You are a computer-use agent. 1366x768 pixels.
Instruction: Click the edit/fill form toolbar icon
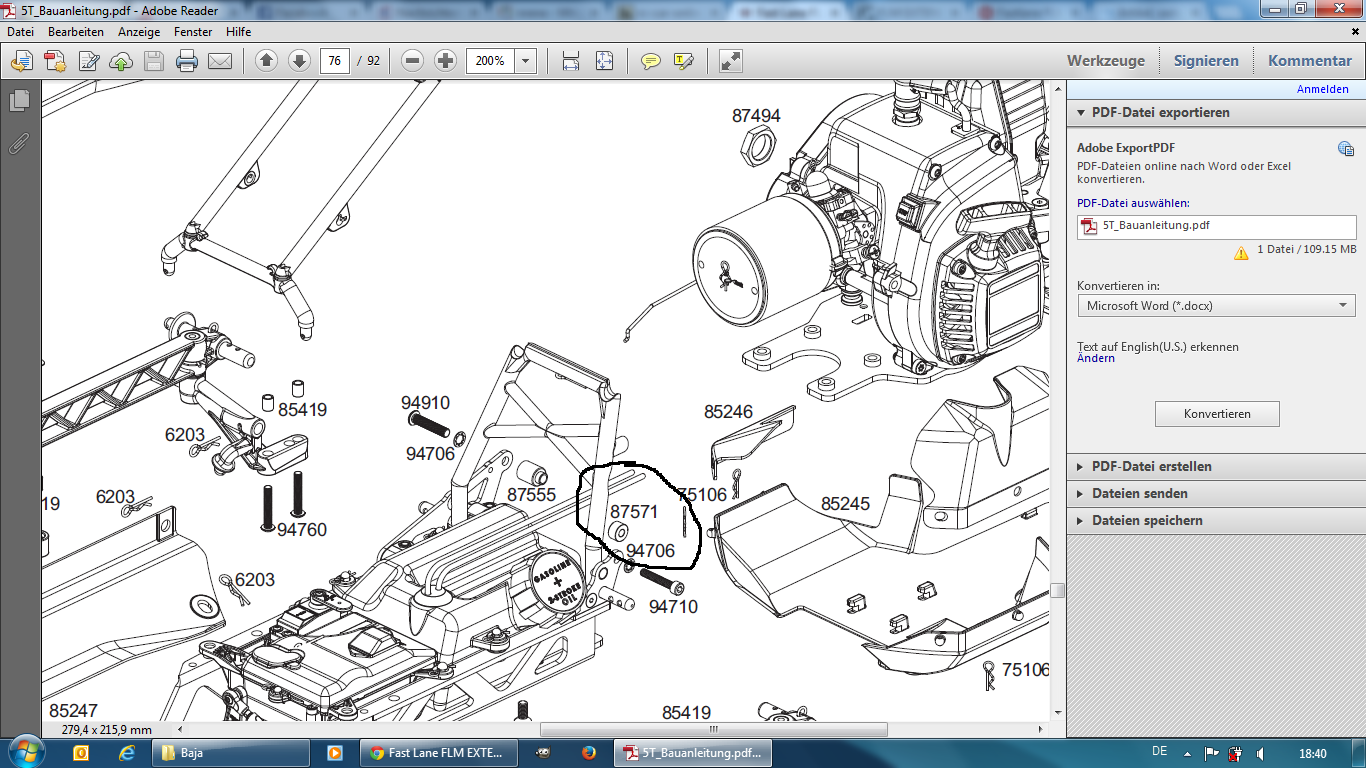point(88,61)
